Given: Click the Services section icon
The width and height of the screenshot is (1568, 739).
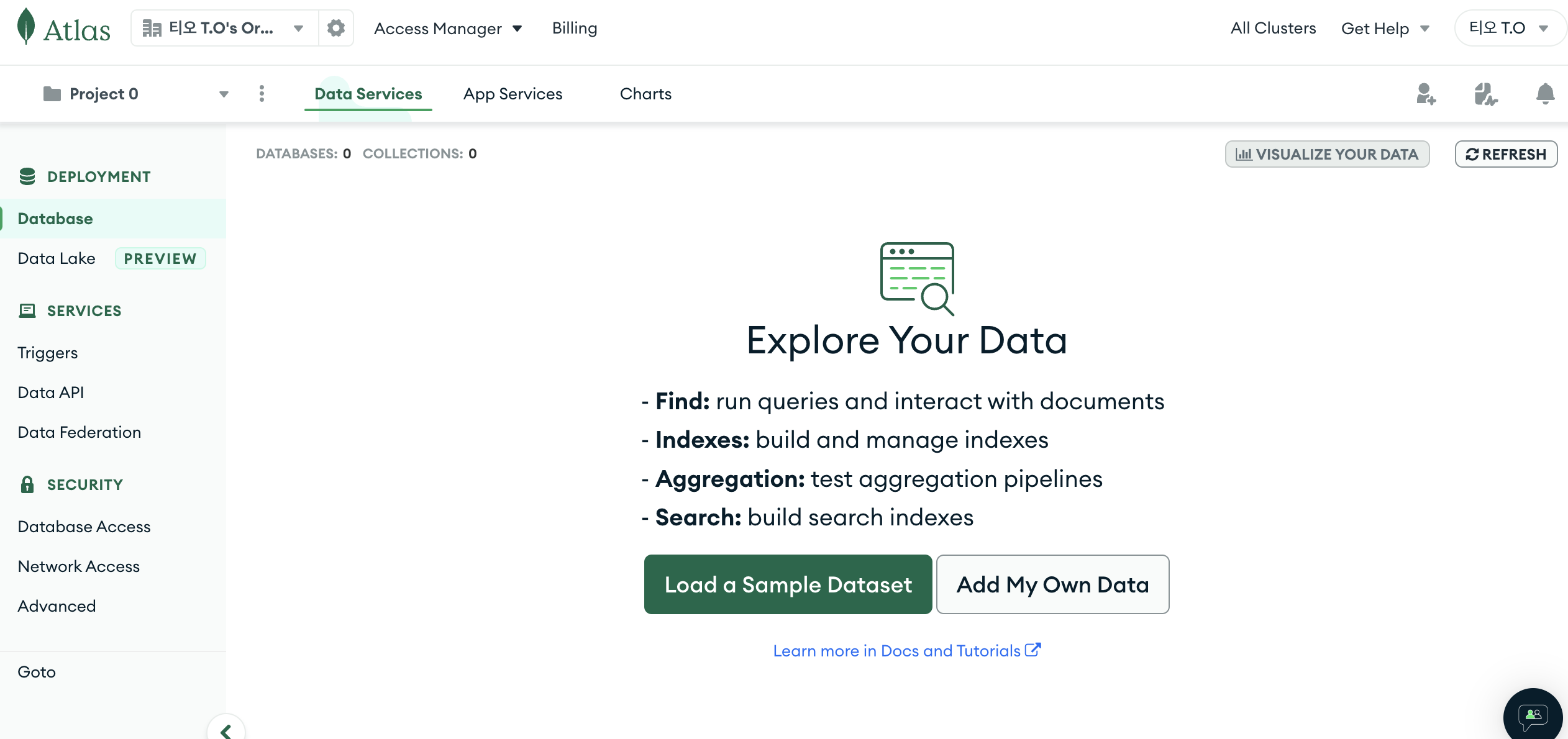Looking at the screenshot, I should 27,311.
